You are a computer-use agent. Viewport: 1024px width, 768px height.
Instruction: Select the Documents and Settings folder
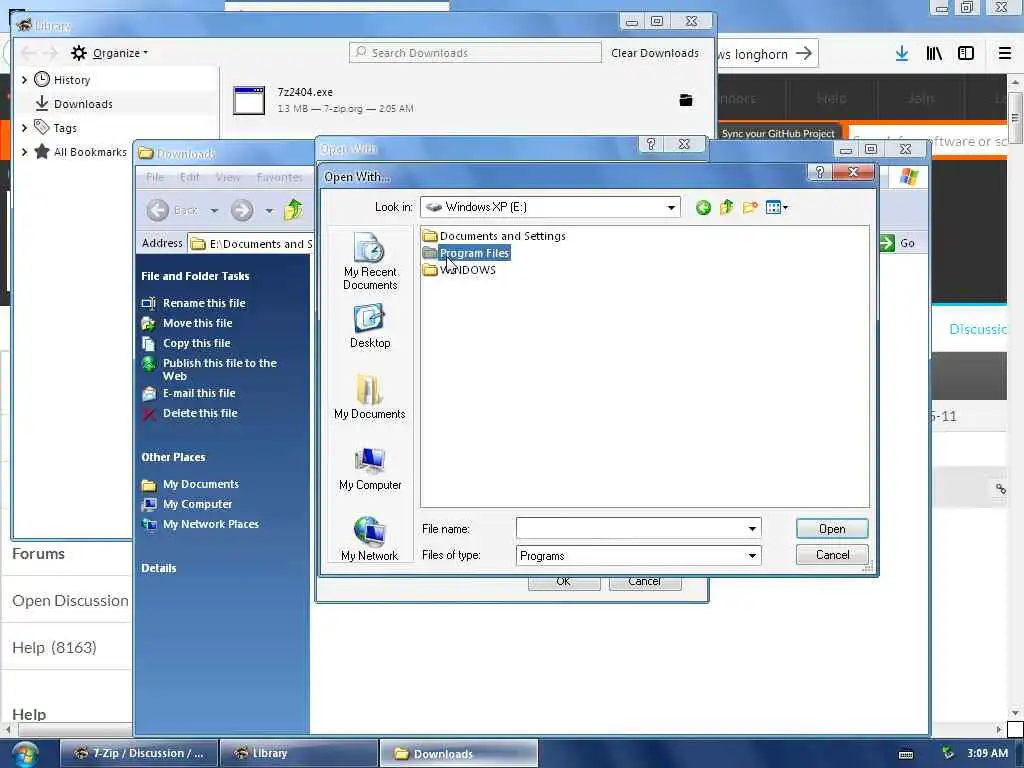pyautogui.click(x=494, y=236)
